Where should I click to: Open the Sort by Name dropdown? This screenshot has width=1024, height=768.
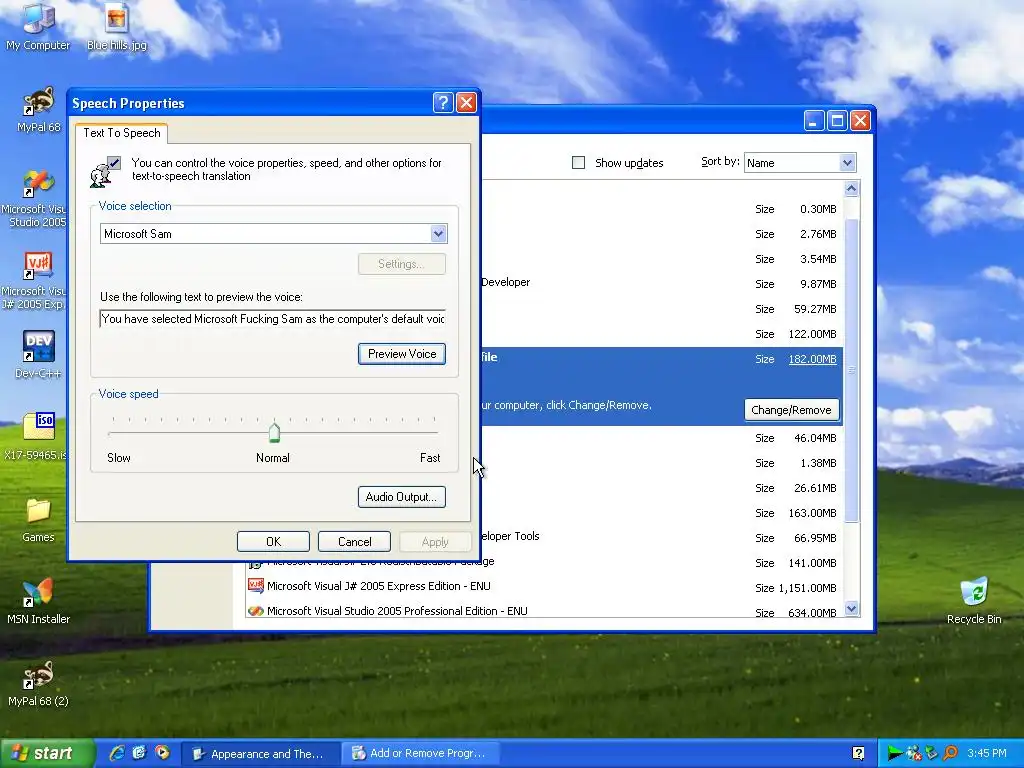(x=847, y=163)
